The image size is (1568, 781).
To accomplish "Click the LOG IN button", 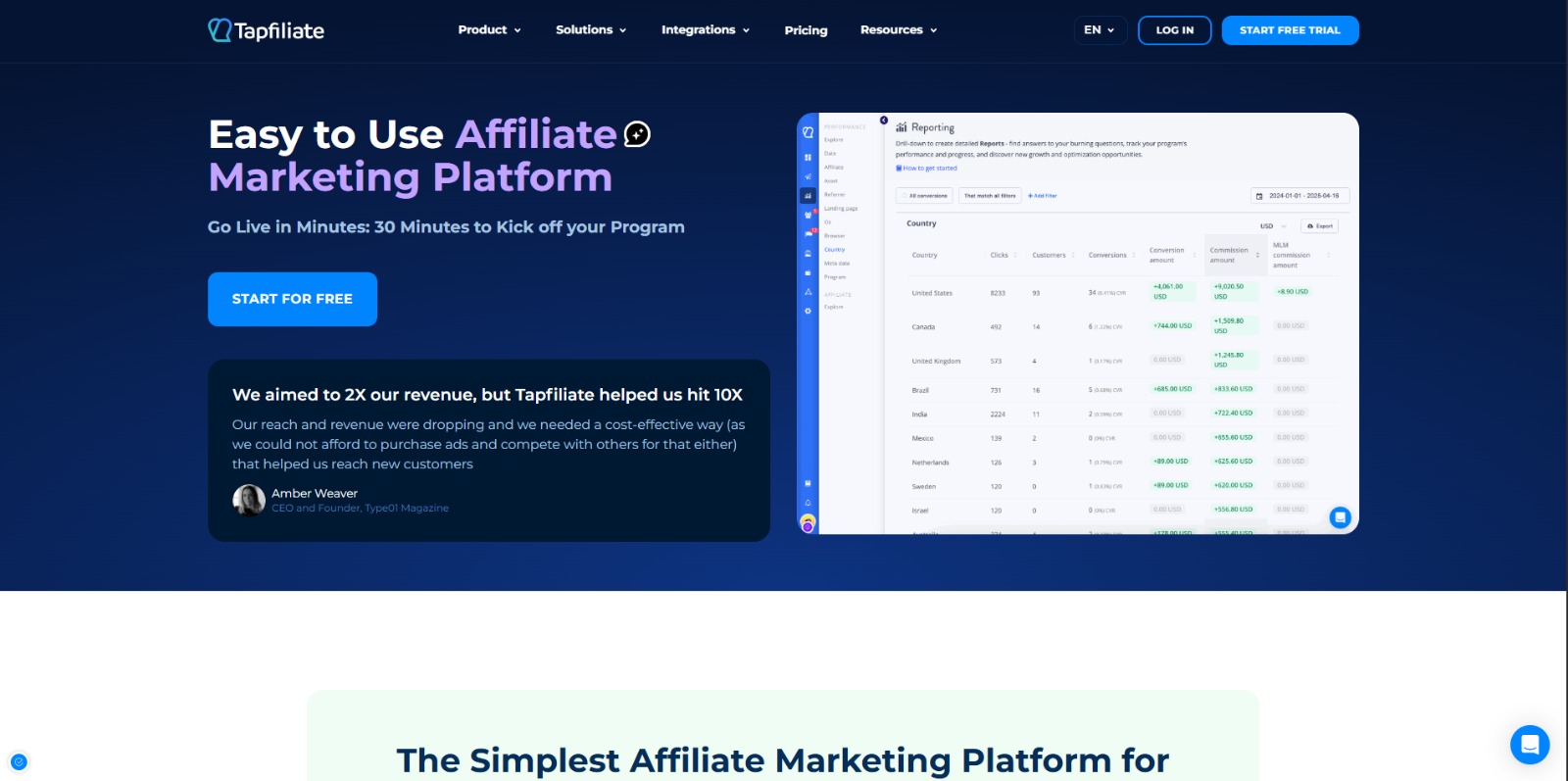I will (1174, 30).
